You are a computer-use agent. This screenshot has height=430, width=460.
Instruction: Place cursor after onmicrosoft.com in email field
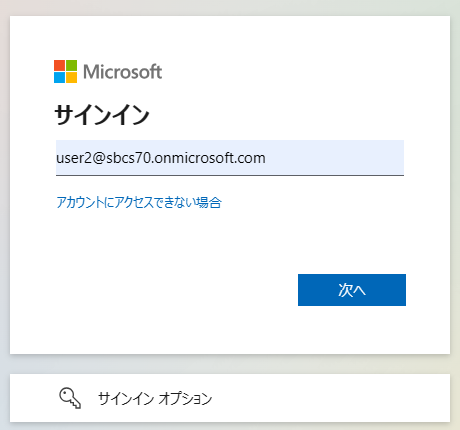coord(266,158)
